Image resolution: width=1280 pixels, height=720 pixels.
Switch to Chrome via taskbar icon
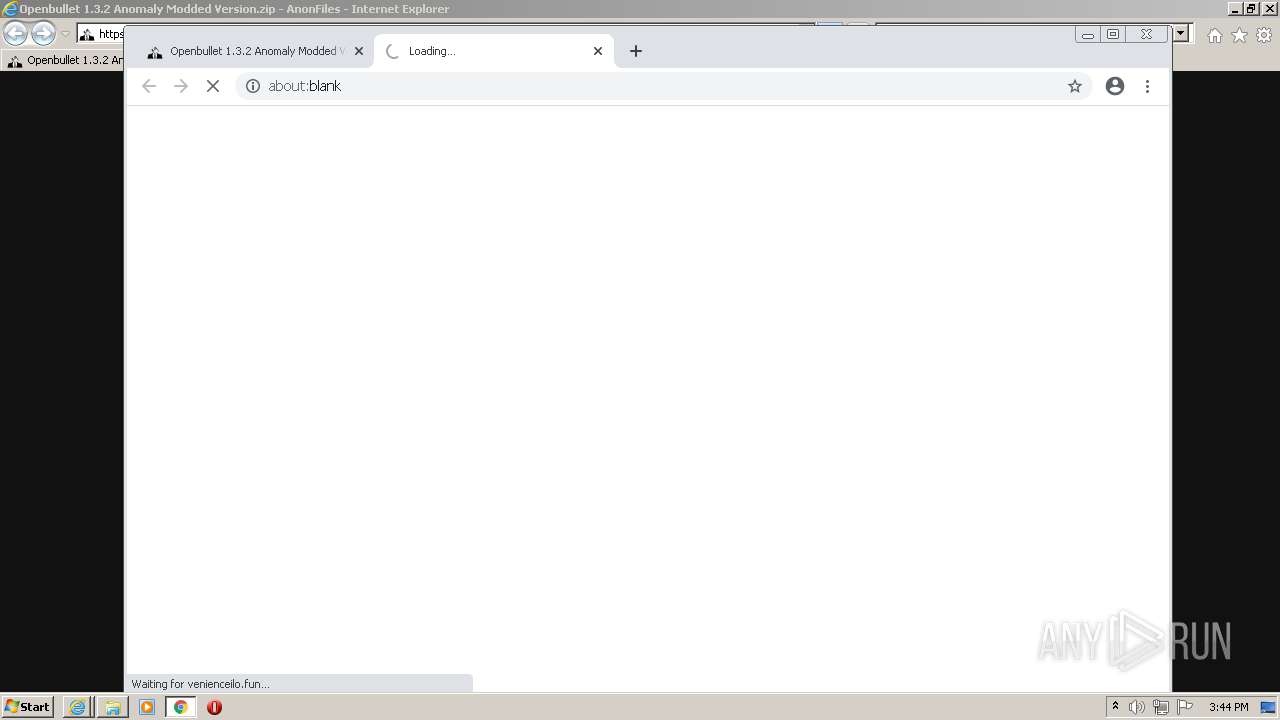click(181, 707)
